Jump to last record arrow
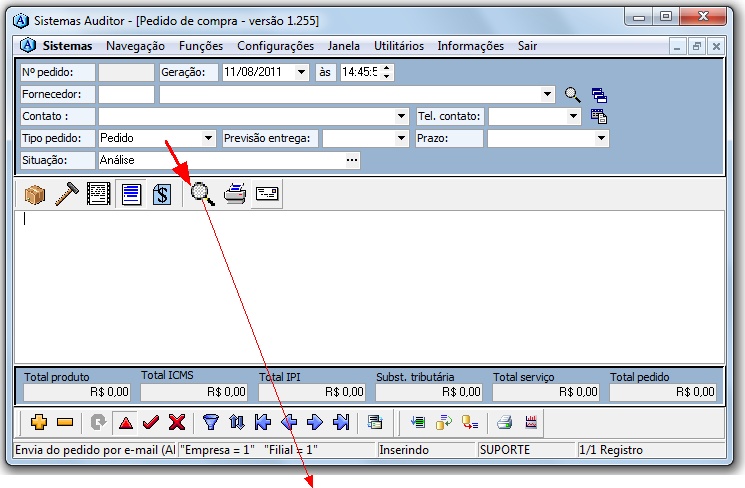Screen dimensions: 745x488 [341, 422]
